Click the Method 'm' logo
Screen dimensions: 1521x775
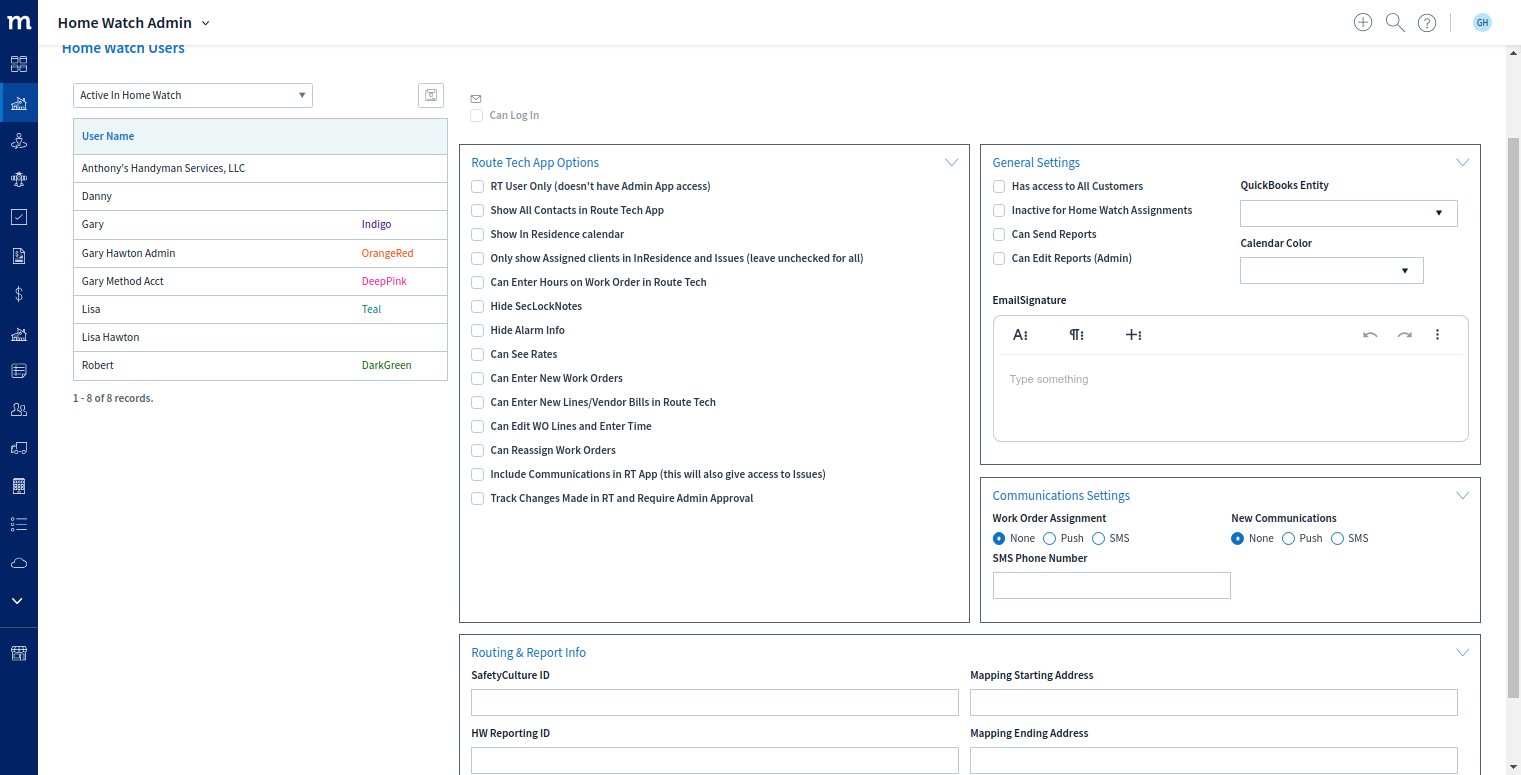coord(18,22)
